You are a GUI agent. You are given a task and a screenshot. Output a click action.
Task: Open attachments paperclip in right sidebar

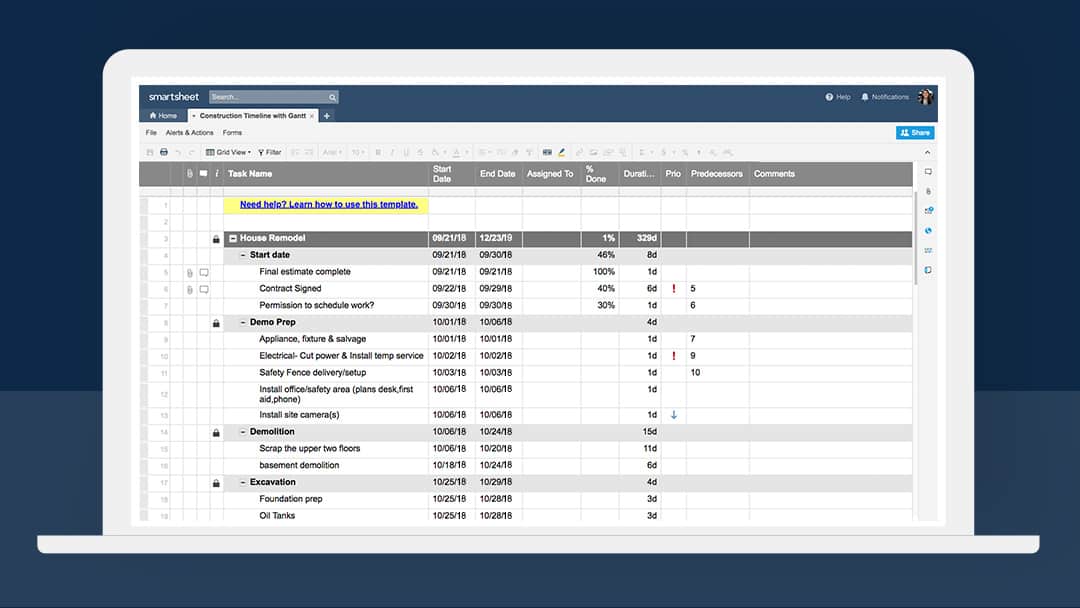[x=928, y=191]
